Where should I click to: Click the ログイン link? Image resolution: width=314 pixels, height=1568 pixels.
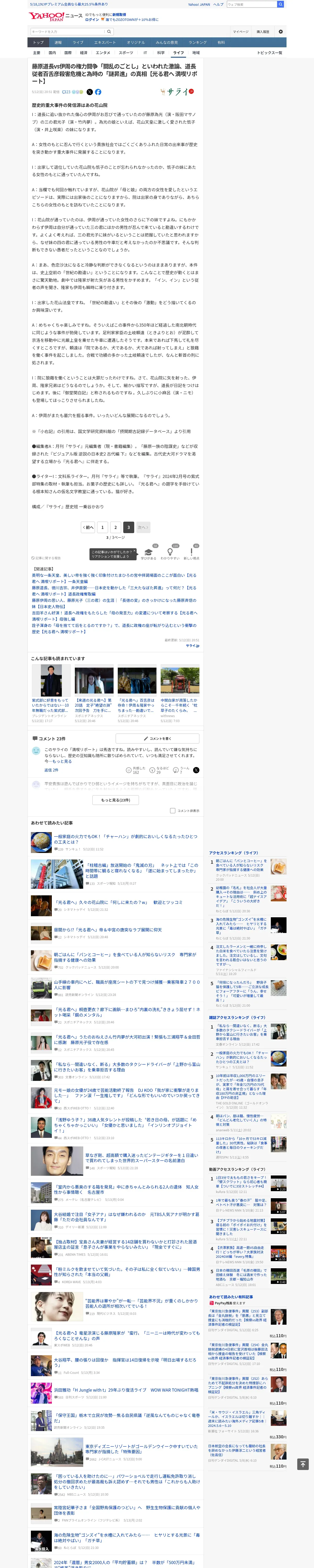tap(92, 20)
